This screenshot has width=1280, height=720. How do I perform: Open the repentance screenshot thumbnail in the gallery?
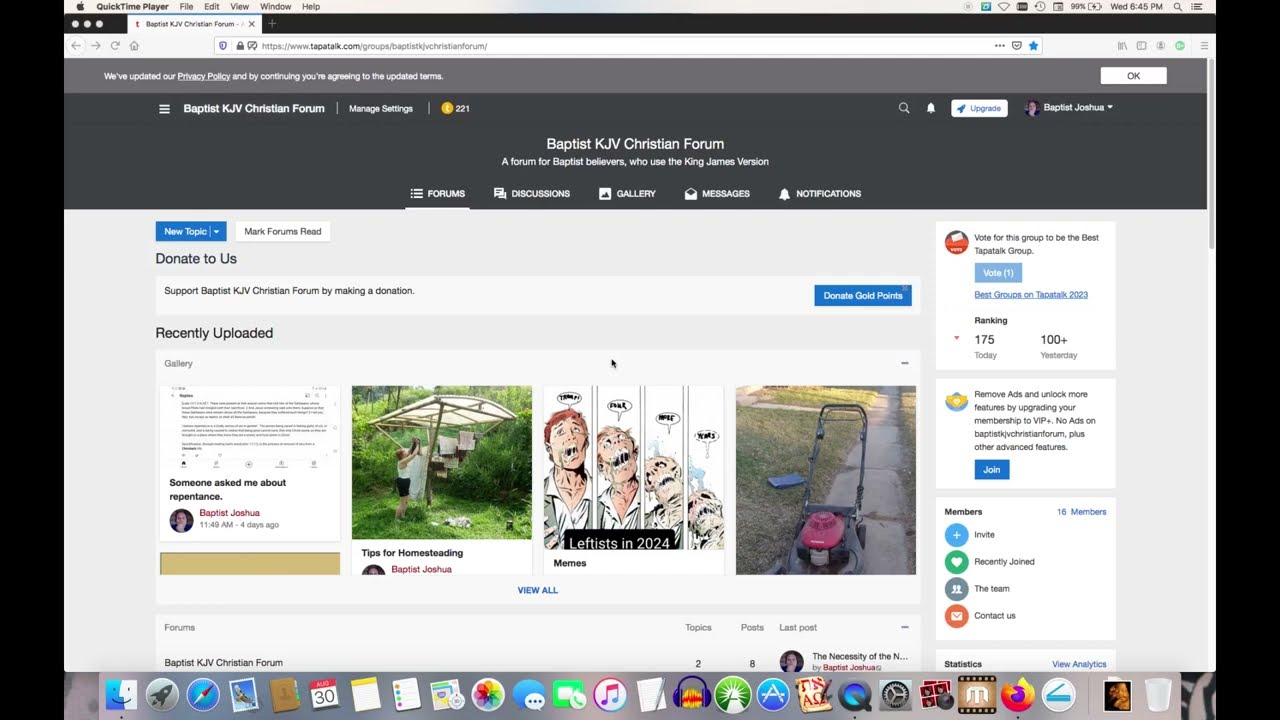coord(250,427)
